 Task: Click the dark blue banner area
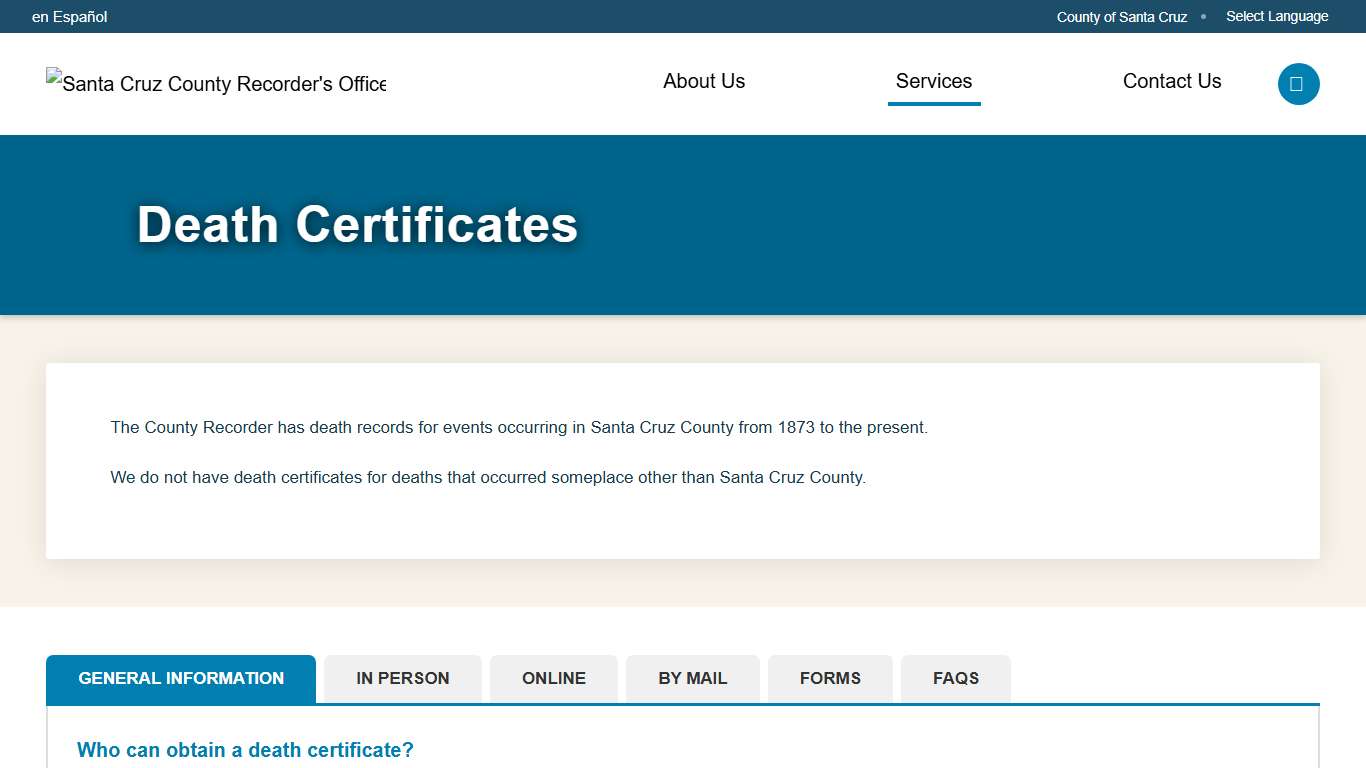pyautogui.click(x=900, y=224)
